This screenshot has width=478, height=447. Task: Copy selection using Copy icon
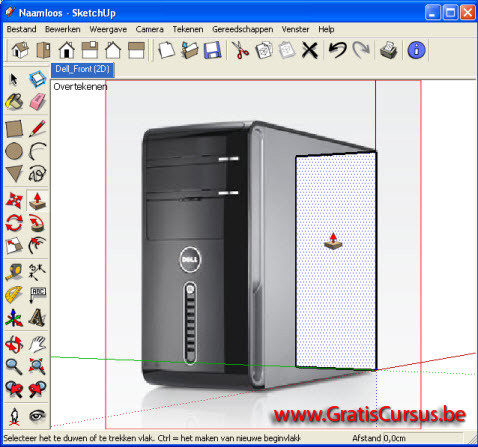coord(264,50)
